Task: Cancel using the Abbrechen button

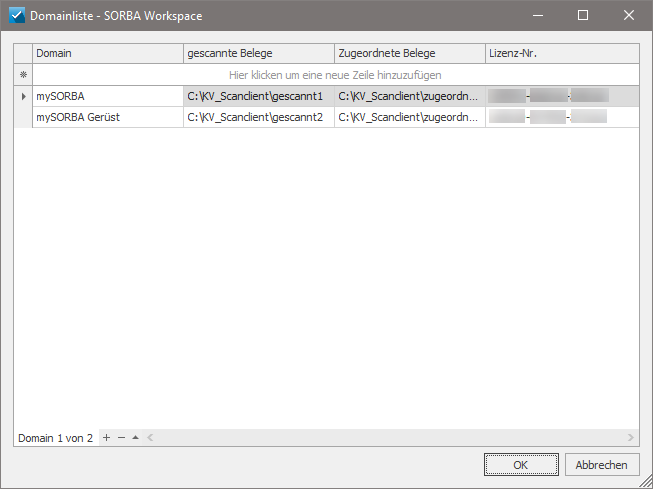Action: coord(602,465)
